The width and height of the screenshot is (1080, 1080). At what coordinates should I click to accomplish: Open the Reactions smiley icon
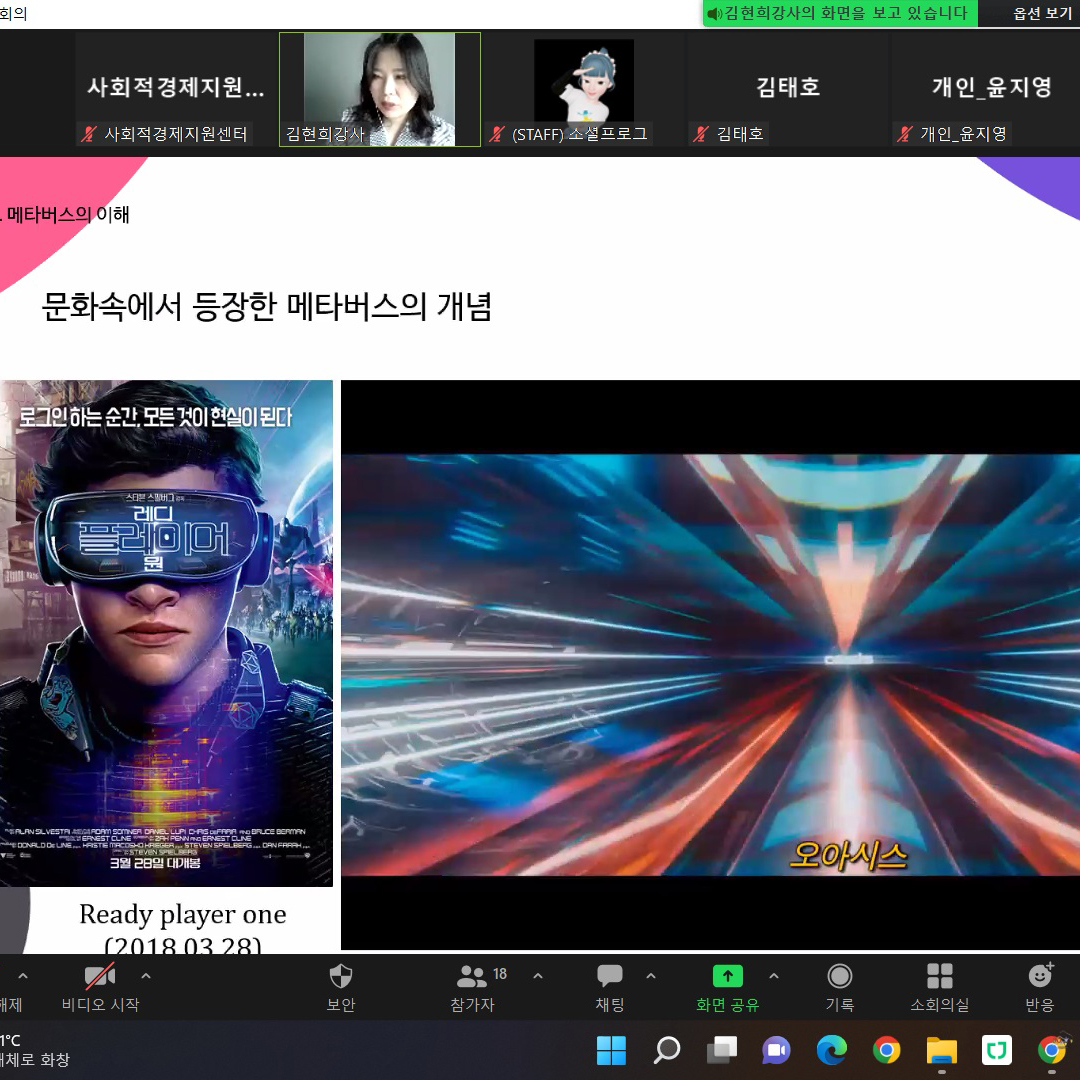coord(1040,975)
